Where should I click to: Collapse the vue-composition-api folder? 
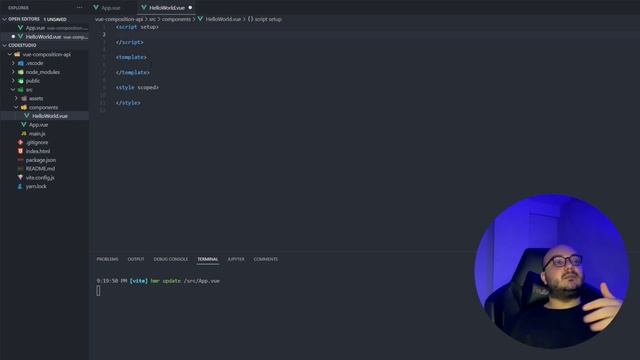pyautogui.click(x=10, y=54)
